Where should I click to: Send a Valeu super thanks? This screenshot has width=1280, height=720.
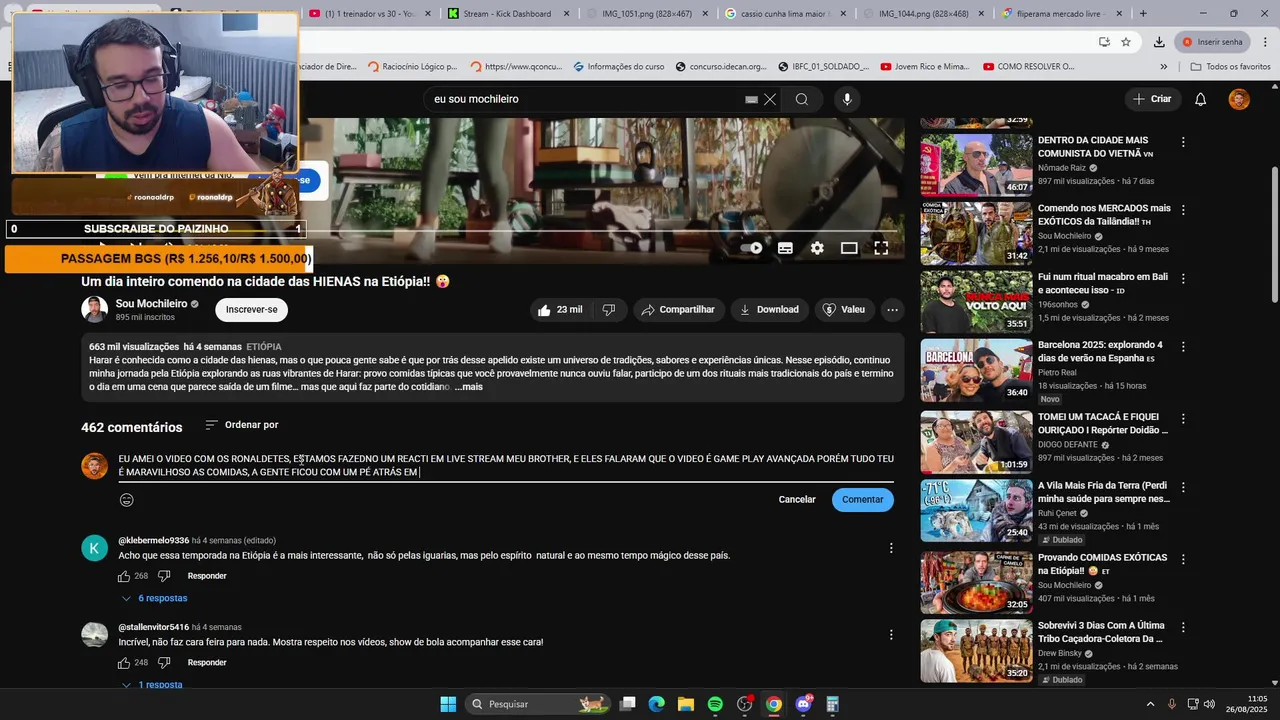point(843,310)
